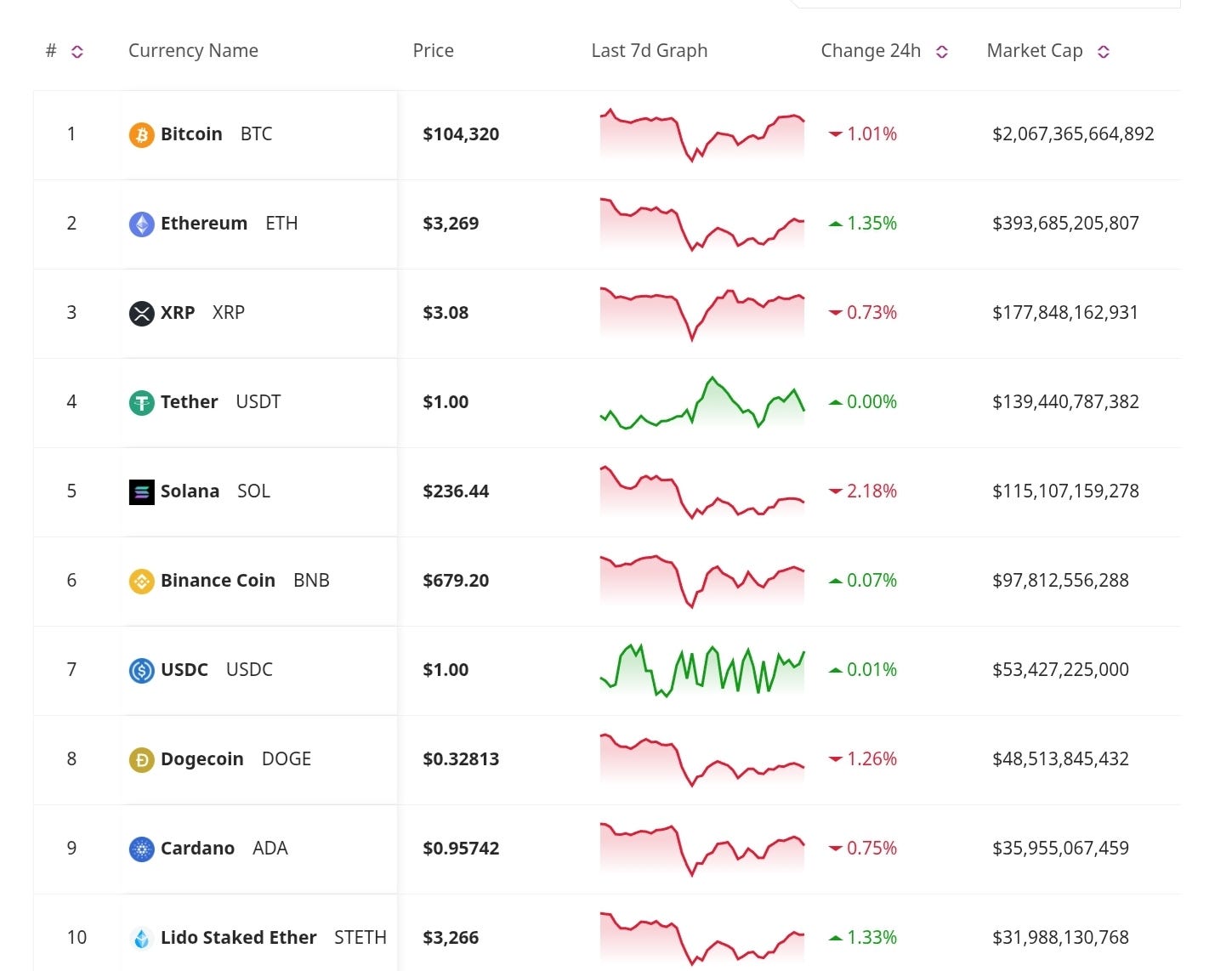The height and width of the screenshot is (971, 1232).
Task: Click Solana market cap $115,107,159,278
Action: [x=1065, y=491]
